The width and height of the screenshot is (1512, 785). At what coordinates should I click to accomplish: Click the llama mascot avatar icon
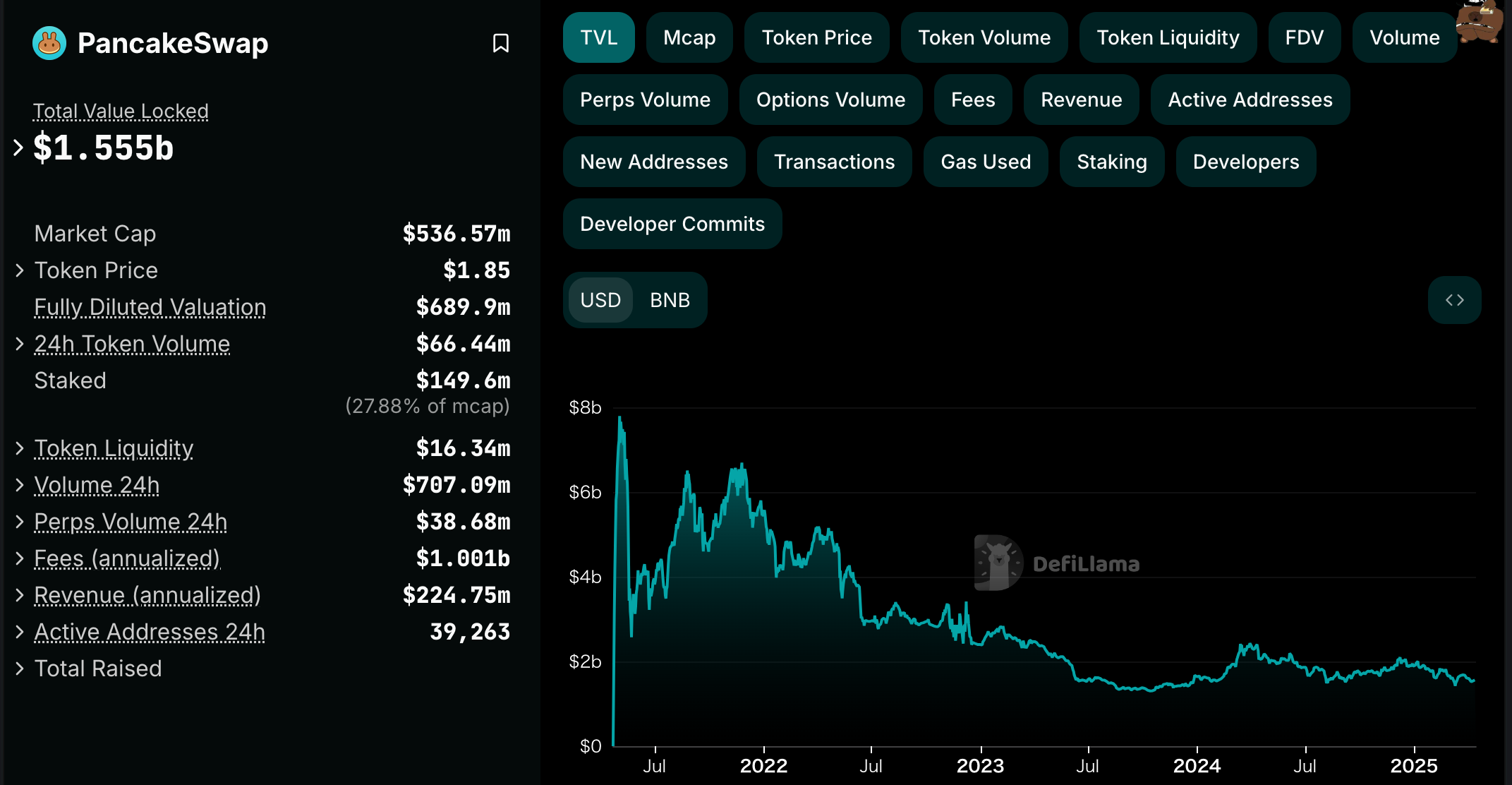(x=1480, y=21)
